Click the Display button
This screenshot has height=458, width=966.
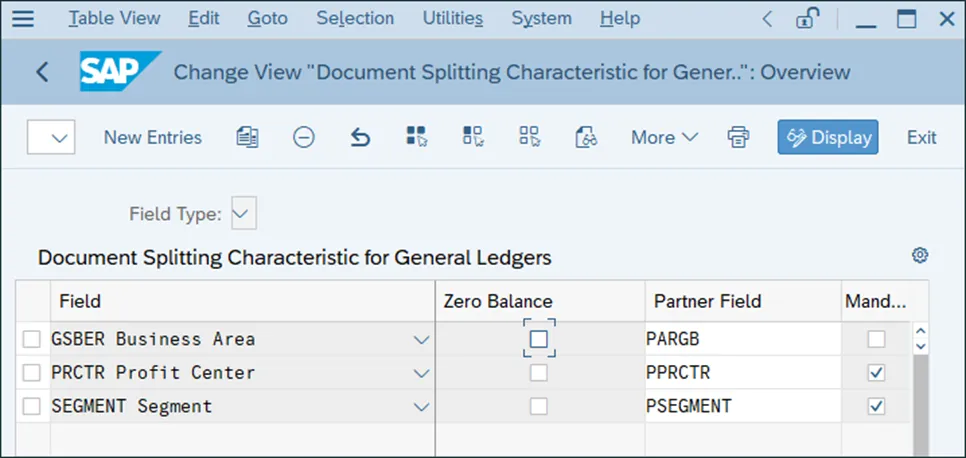click(x=828, y=137)
